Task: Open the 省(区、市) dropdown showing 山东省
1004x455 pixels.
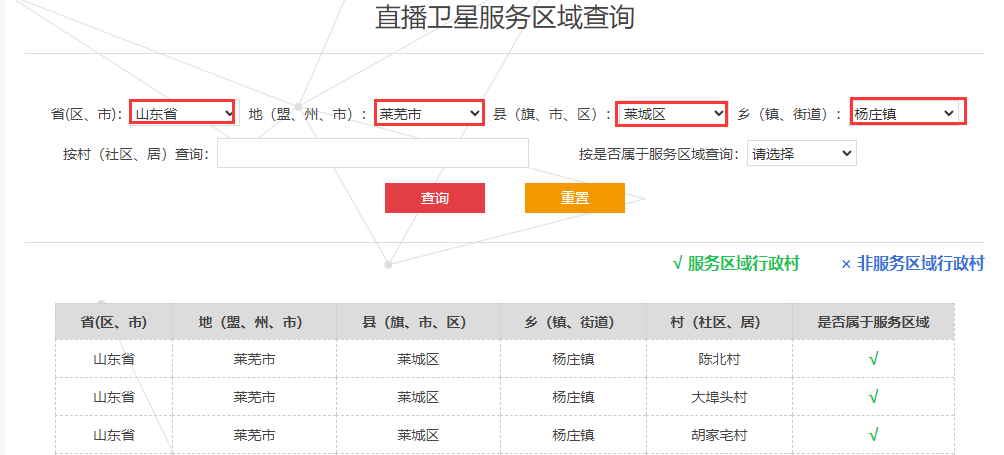Action: coord(182,114)
